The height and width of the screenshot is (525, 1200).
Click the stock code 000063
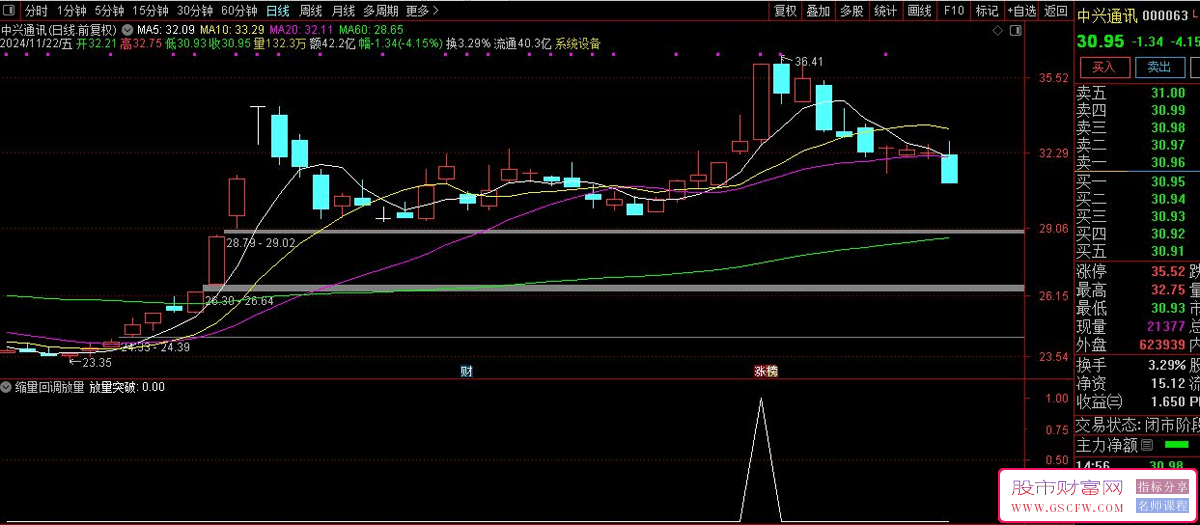point(1165,15)
